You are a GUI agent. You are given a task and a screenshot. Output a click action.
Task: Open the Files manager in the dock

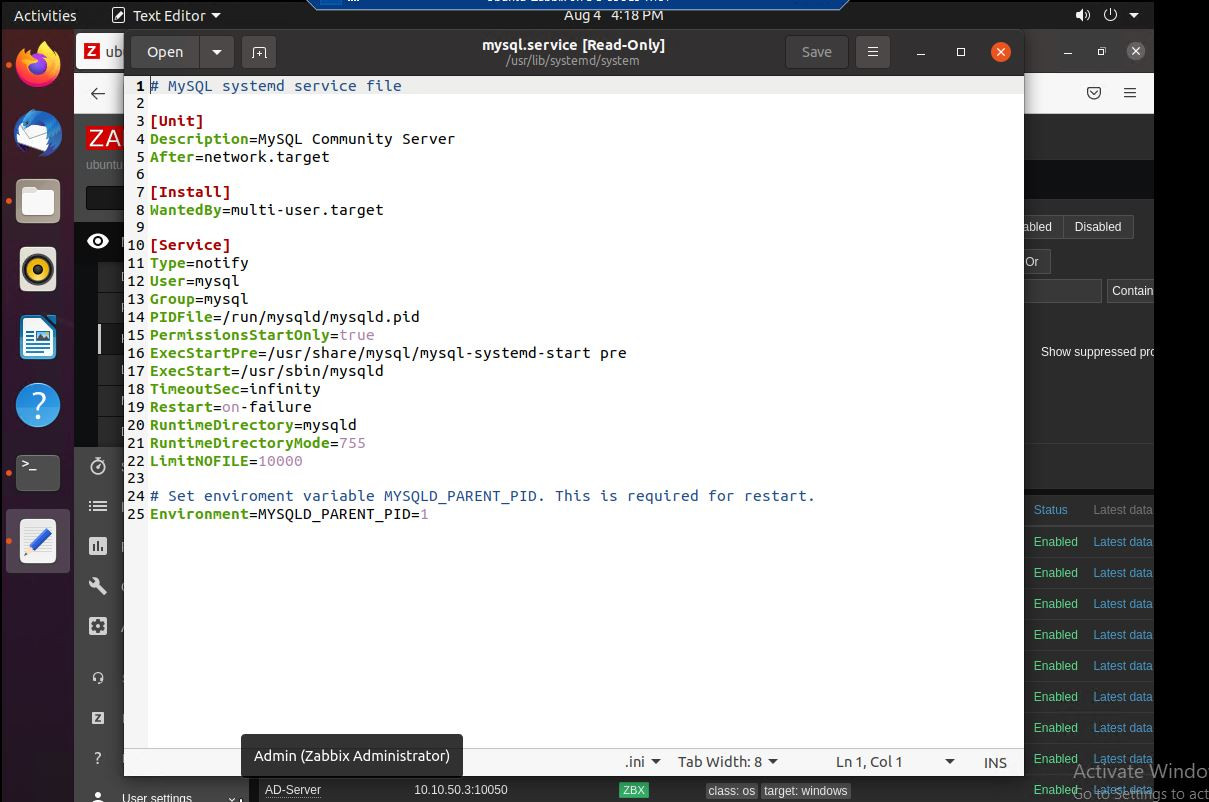[x=38, y=202]
